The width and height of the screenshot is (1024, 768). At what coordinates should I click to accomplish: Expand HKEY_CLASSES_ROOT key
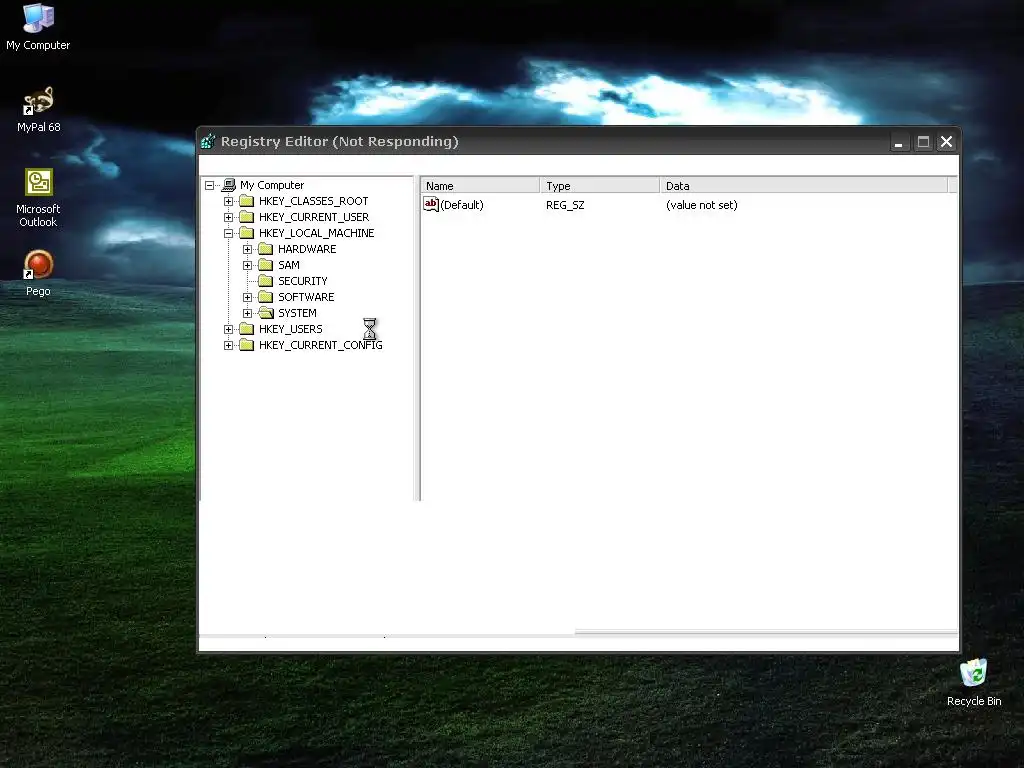click(228, 201)
